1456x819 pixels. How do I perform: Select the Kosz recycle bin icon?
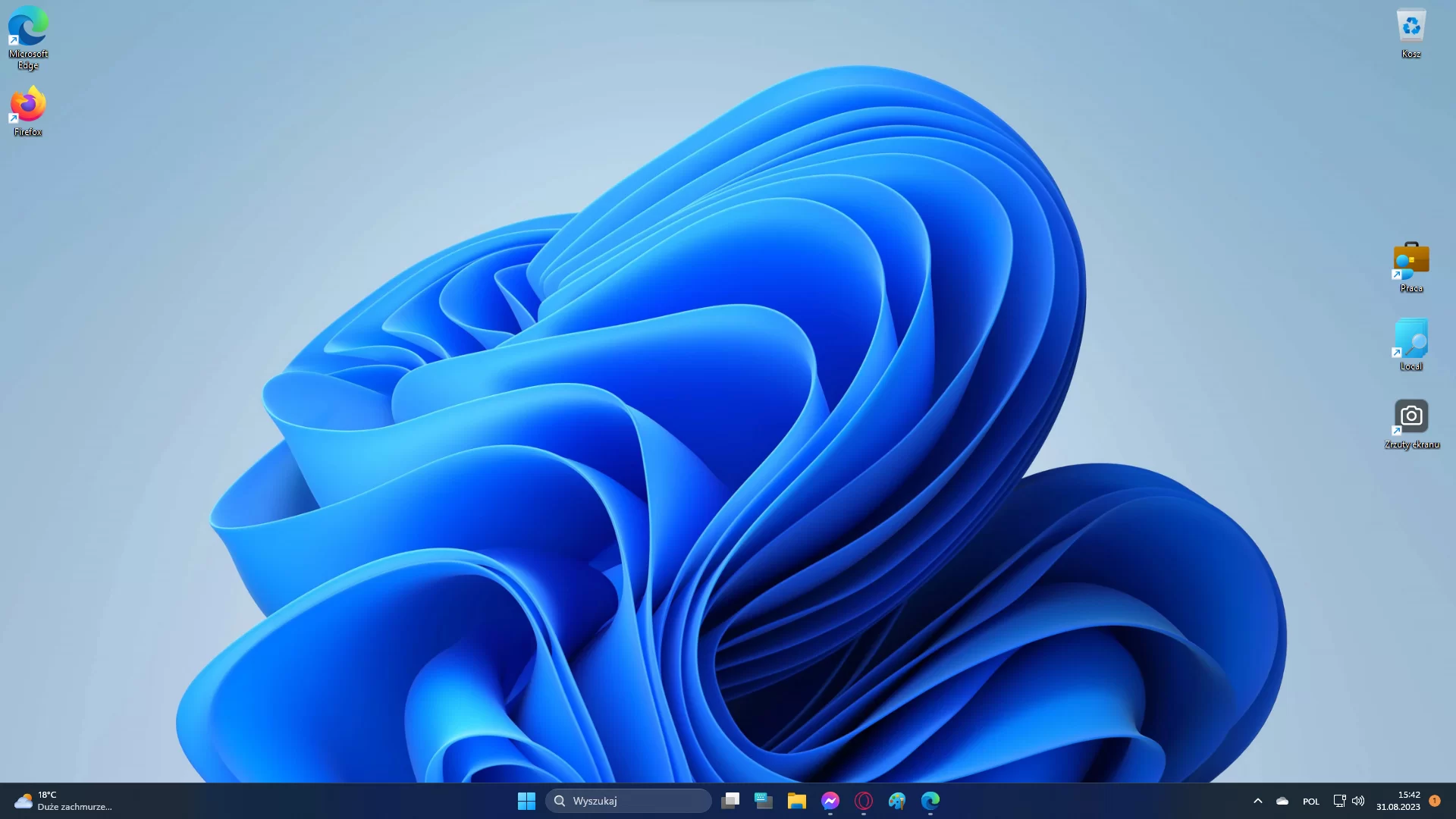[1411, 34]
